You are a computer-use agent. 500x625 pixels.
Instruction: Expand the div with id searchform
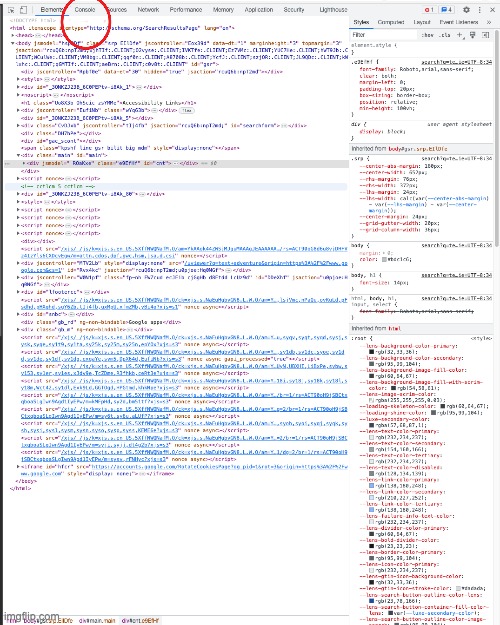pyautogui.click(x=18, y=126)
